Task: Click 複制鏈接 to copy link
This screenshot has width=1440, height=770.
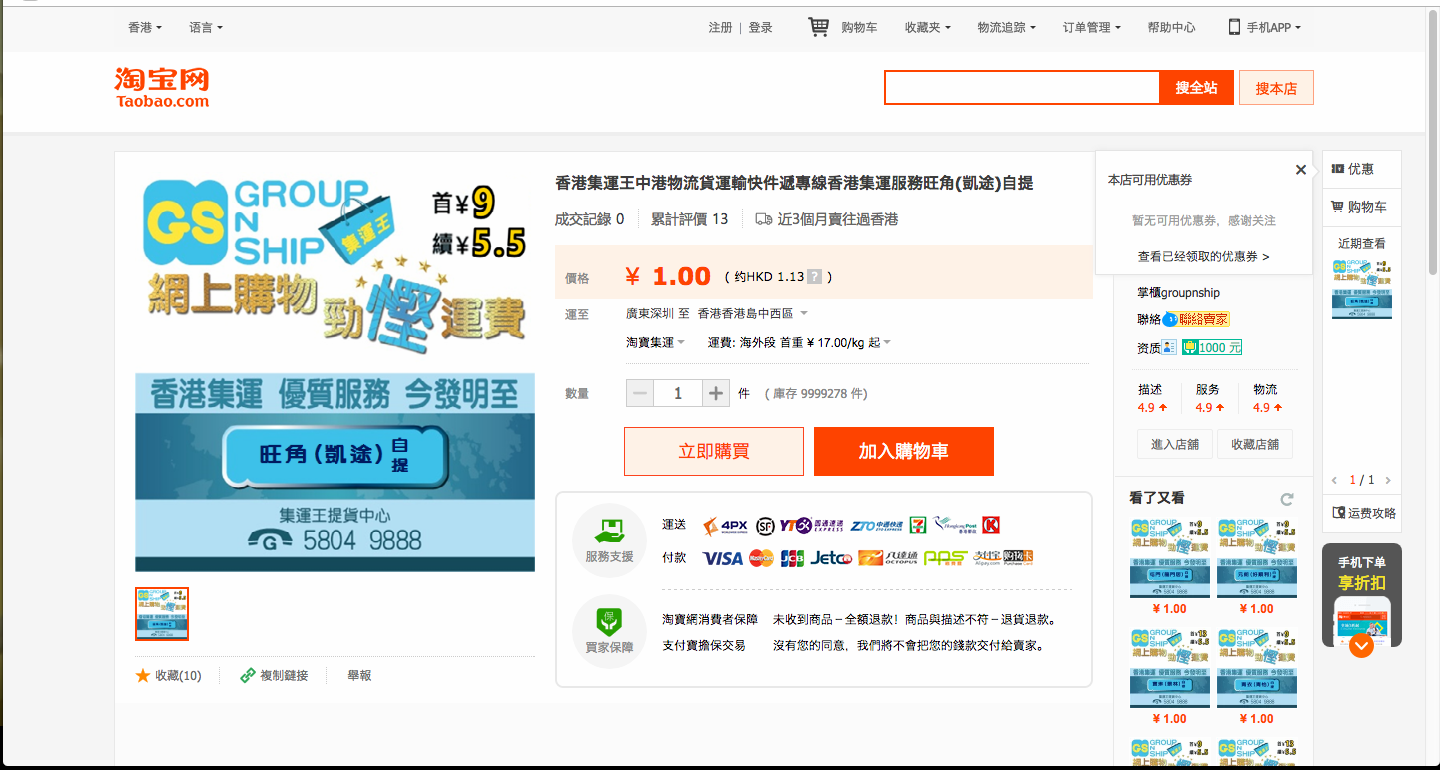Action: point(274,676)
